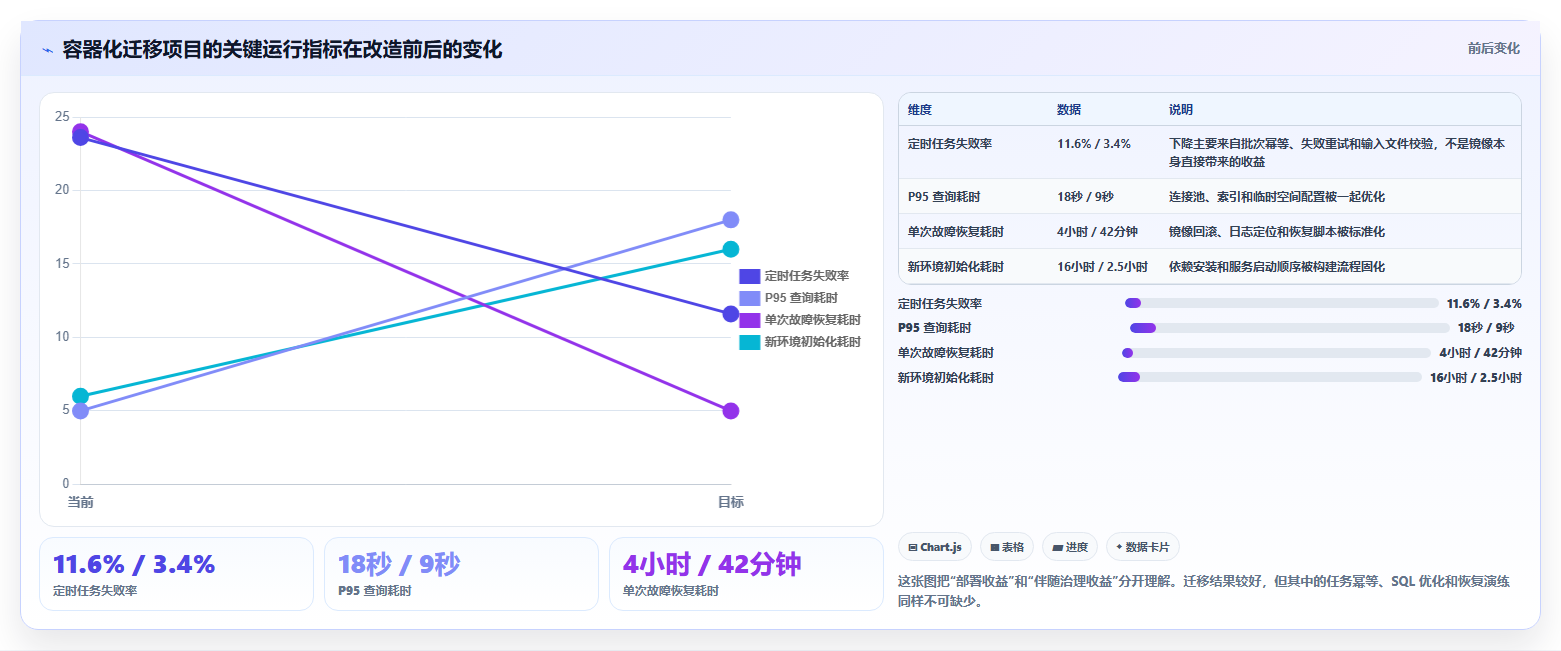Click the 定时任务失败率 progress bar
The image size is (1561, 651).
click(x=1282, y=303)
